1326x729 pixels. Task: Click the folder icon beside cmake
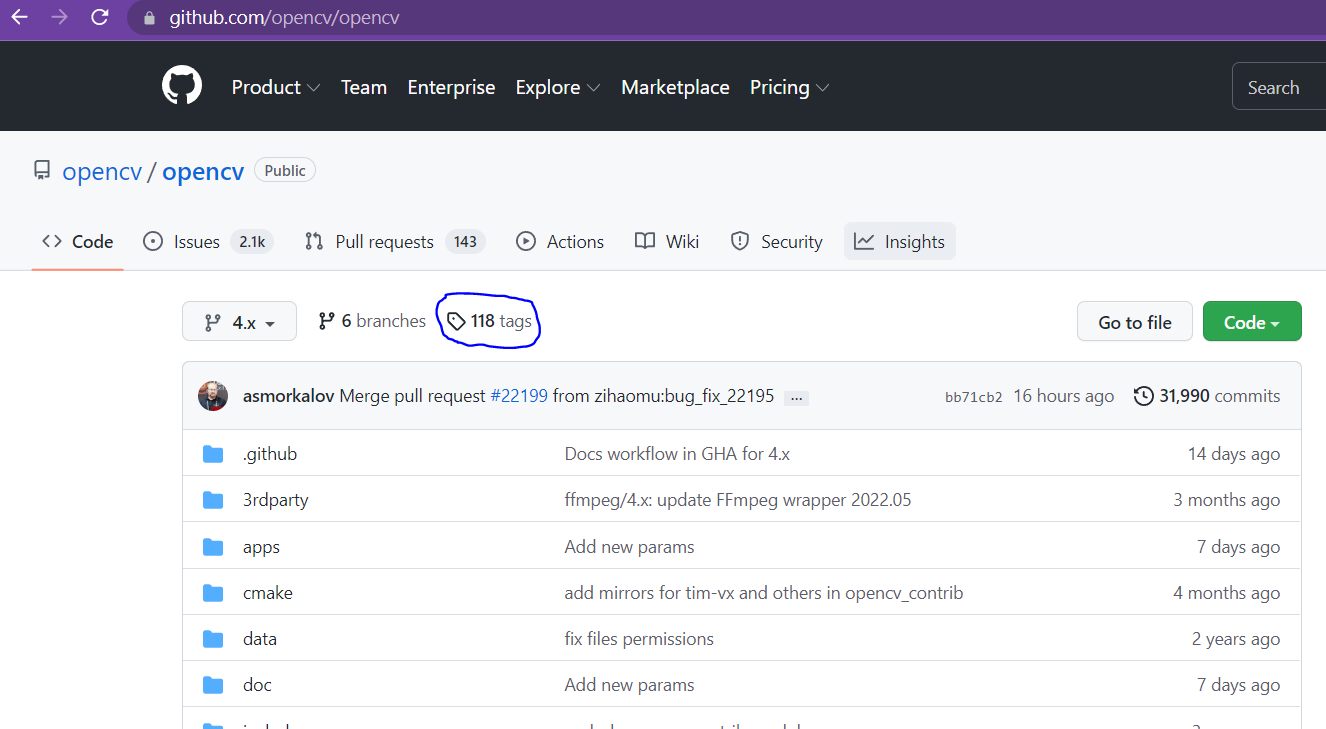point(213,593)
